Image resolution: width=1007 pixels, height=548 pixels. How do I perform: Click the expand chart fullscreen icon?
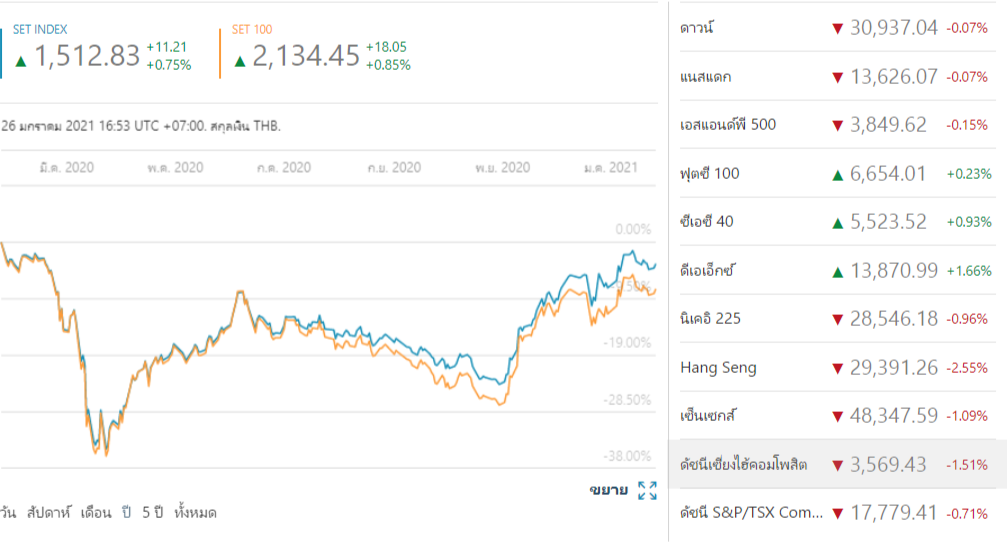[647, 490]
